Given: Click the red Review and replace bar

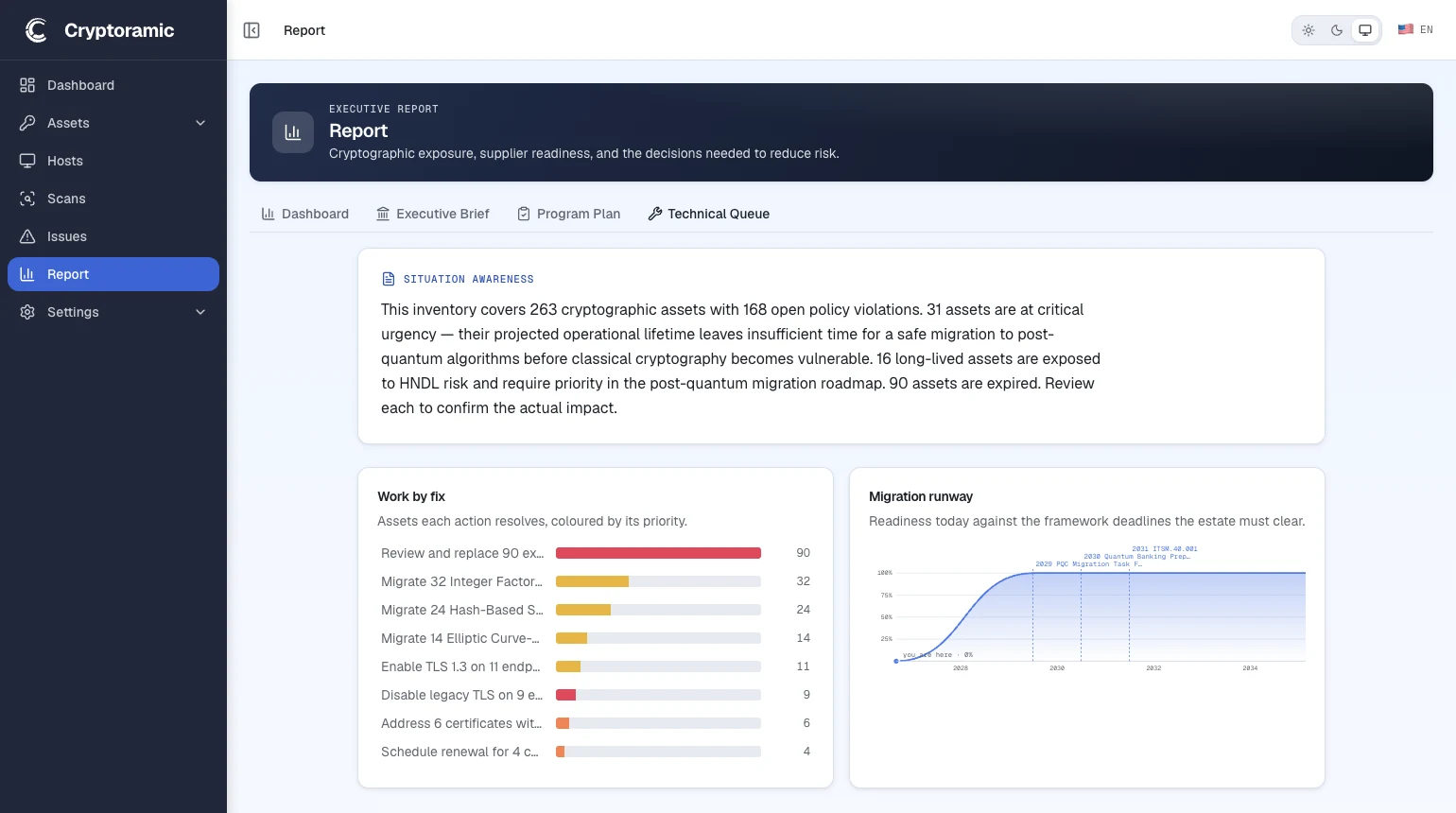Looking at the screenshot, I should tap(658, 553).
